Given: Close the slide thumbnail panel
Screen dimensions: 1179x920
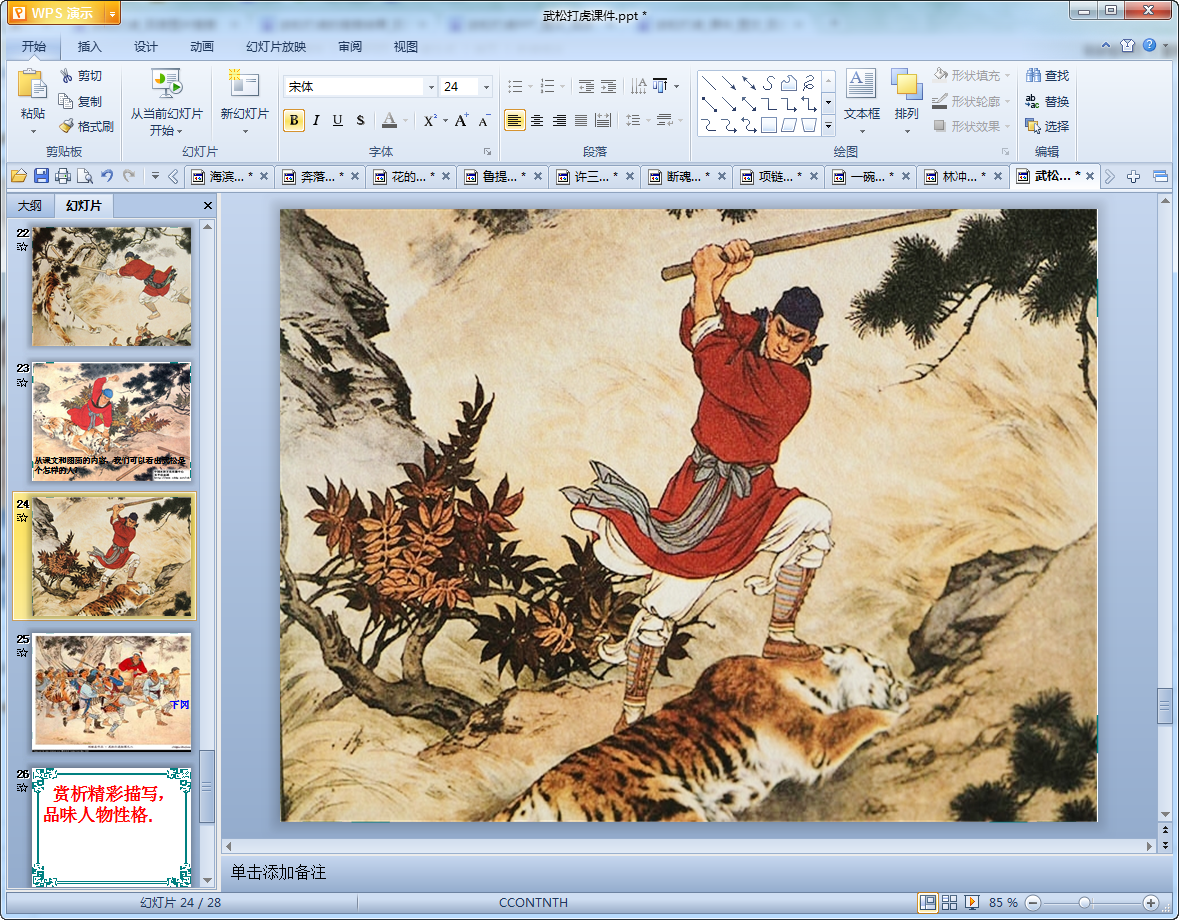Looking at the screenshot, I should pyautogui.click(x=208, y=205).
